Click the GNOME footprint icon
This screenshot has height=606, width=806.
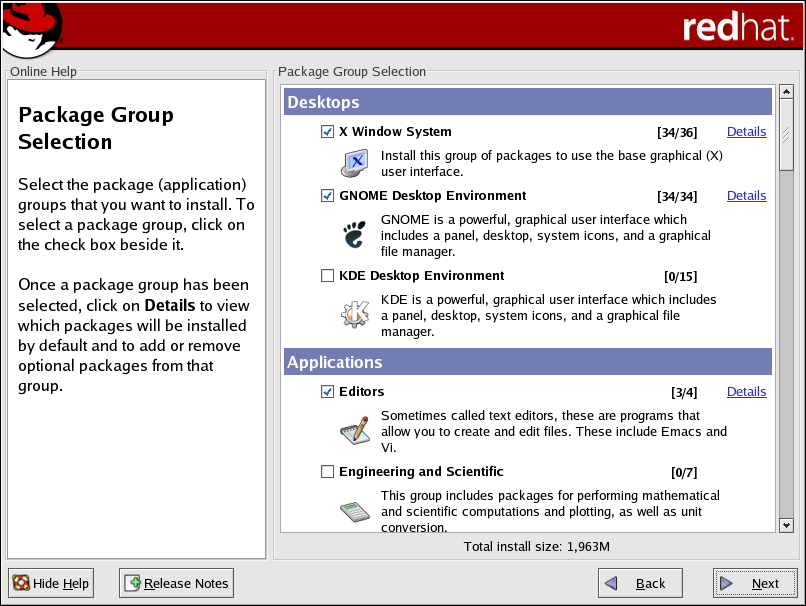355,234
